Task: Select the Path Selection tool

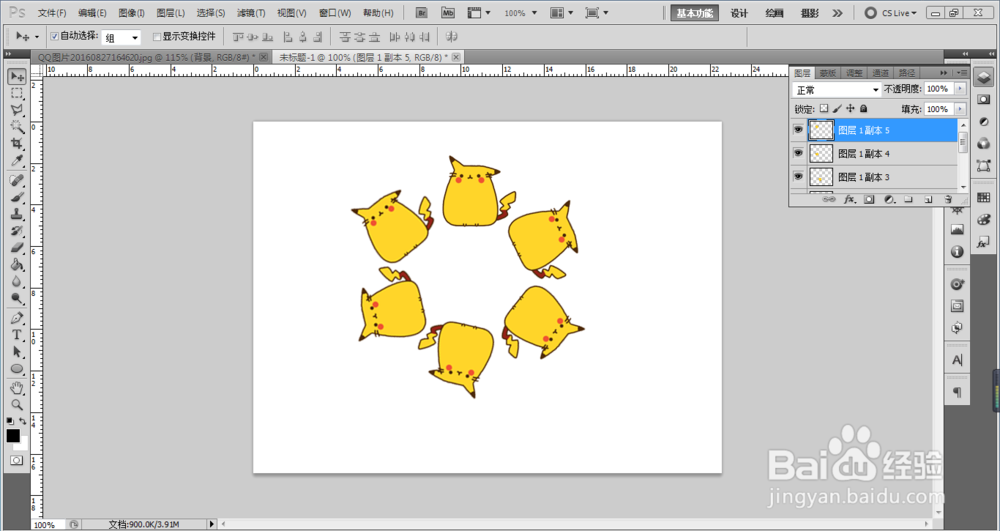Action: pyautogui.click(x=17, y=351)
